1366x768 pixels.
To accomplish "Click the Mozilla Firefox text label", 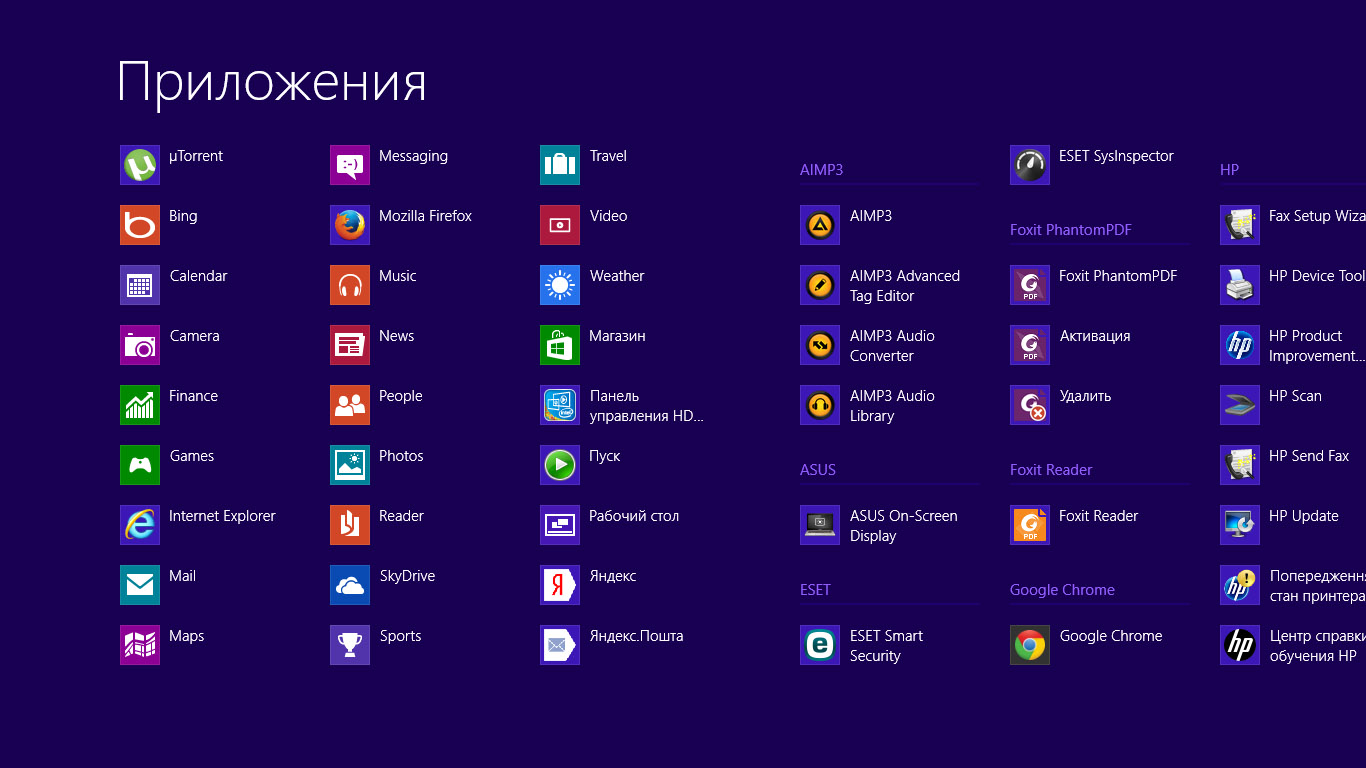I will click(x=425, y=216).
